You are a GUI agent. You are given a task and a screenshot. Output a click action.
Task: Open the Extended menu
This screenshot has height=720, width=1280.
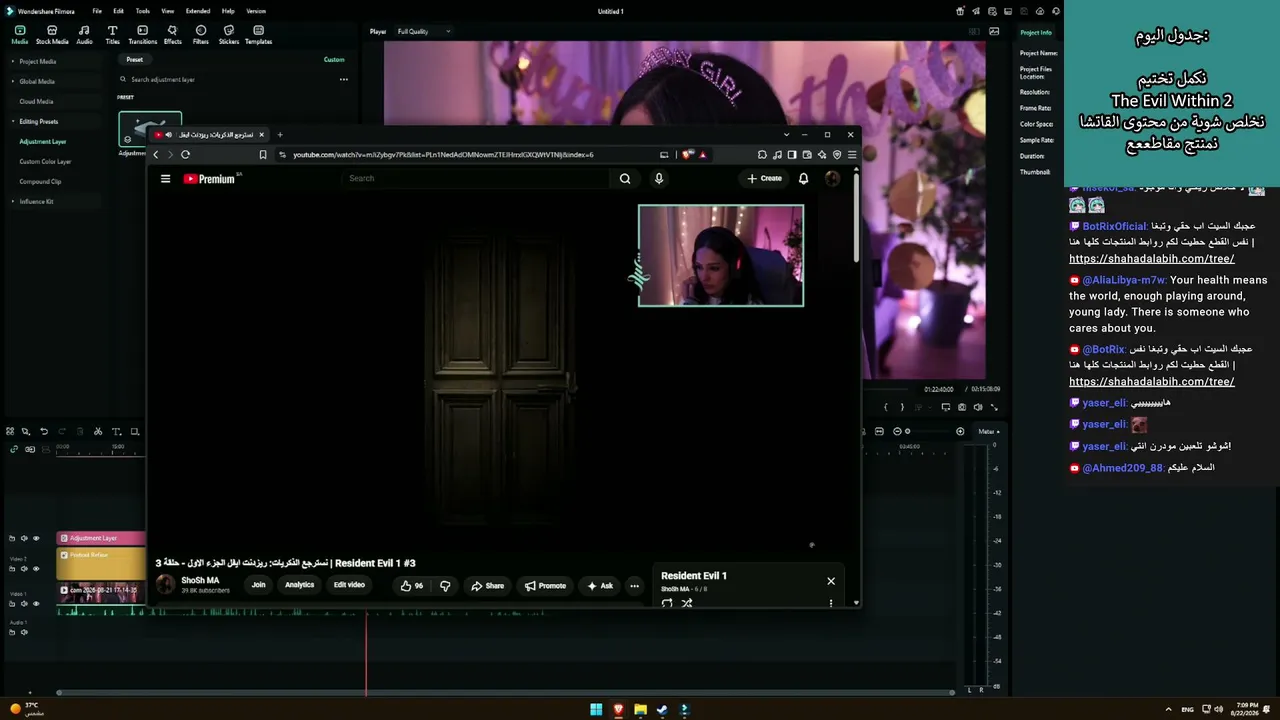pyautogui.click(x=198, y=11)
